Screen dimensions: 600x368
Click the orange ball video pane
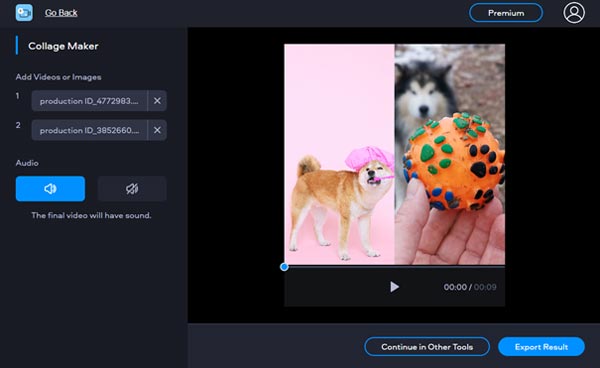pyautogui.click(x=450, y=154)
